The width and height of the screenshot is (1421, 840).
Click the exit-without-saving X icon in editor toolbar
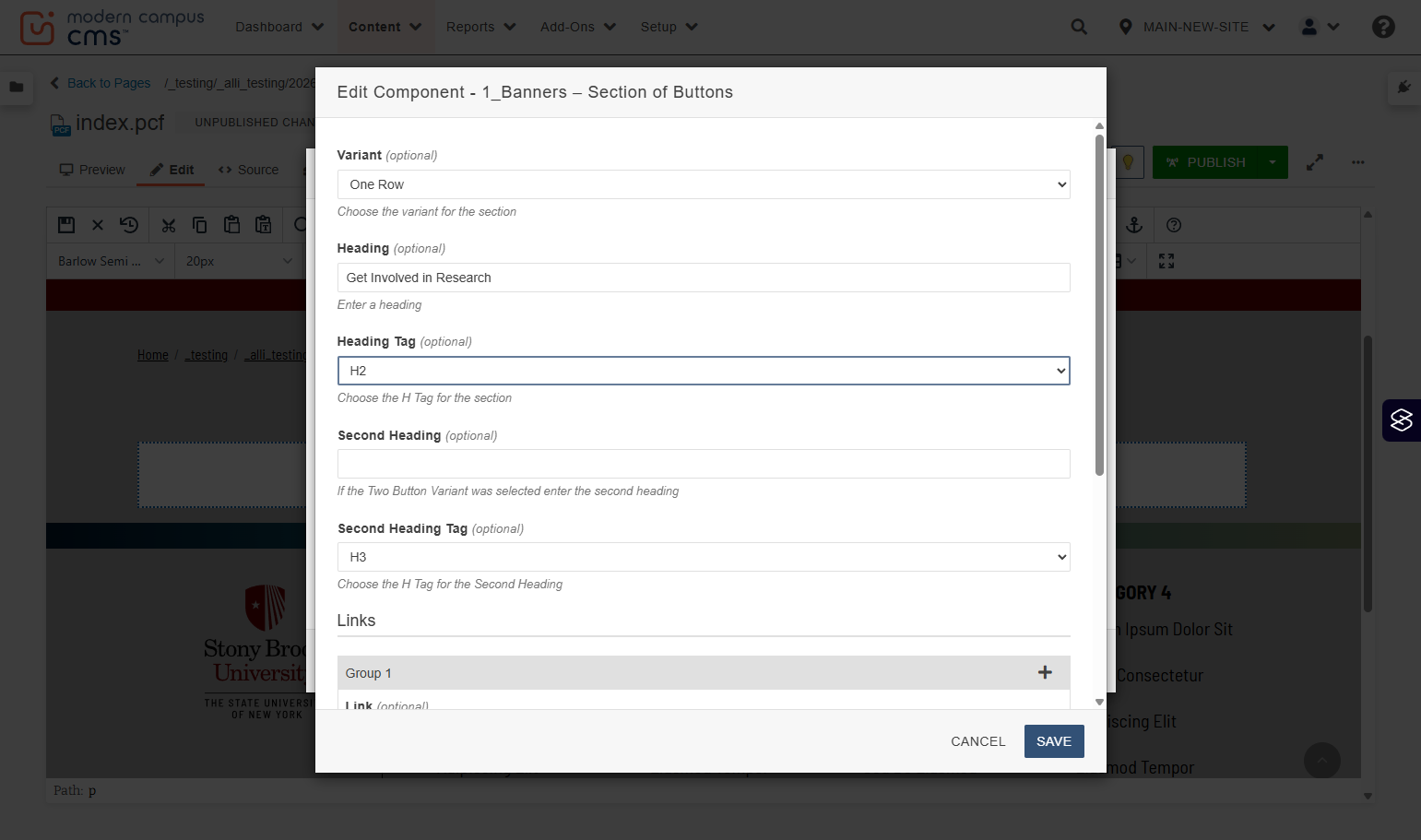click(98, 225)
